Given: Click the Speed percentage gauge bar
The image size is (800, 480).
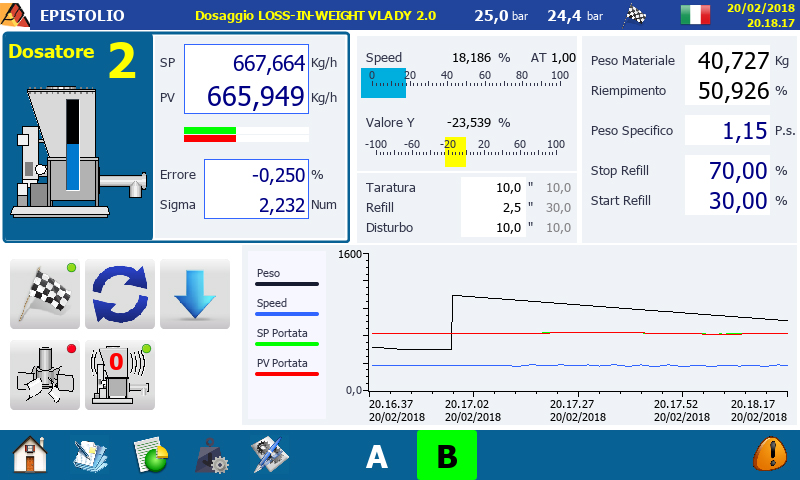Looking at the screenshot, I should click(x=465, y=83).
